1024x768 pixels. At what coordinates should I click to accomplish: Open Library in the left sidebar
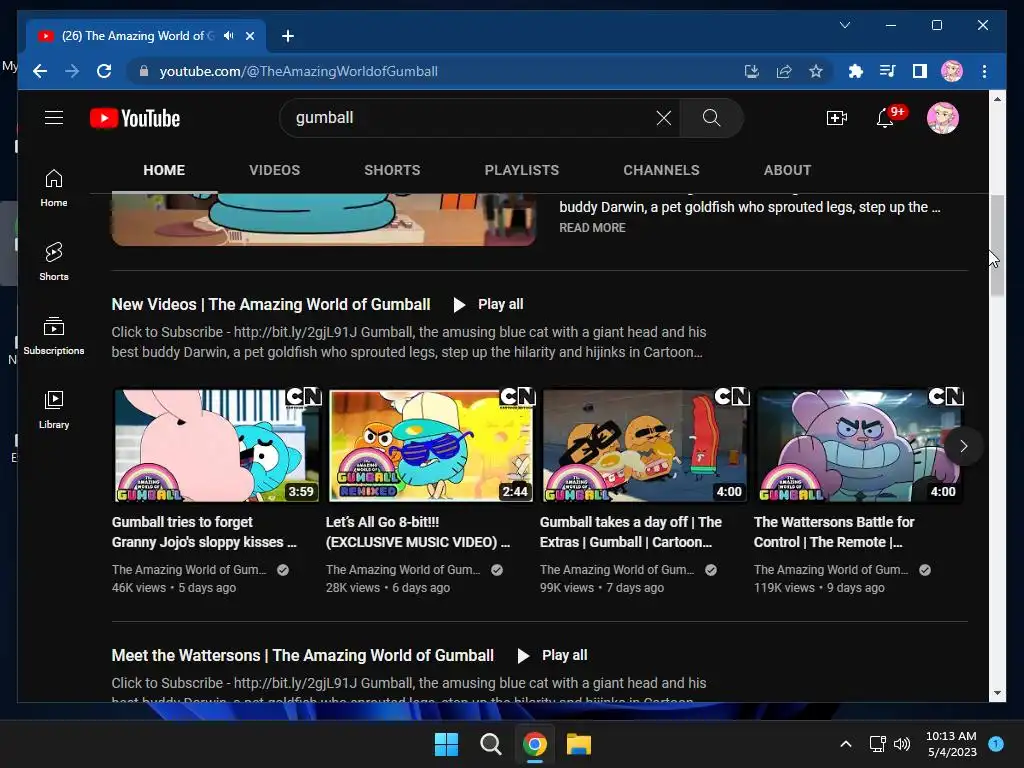(x=54, y=409)
